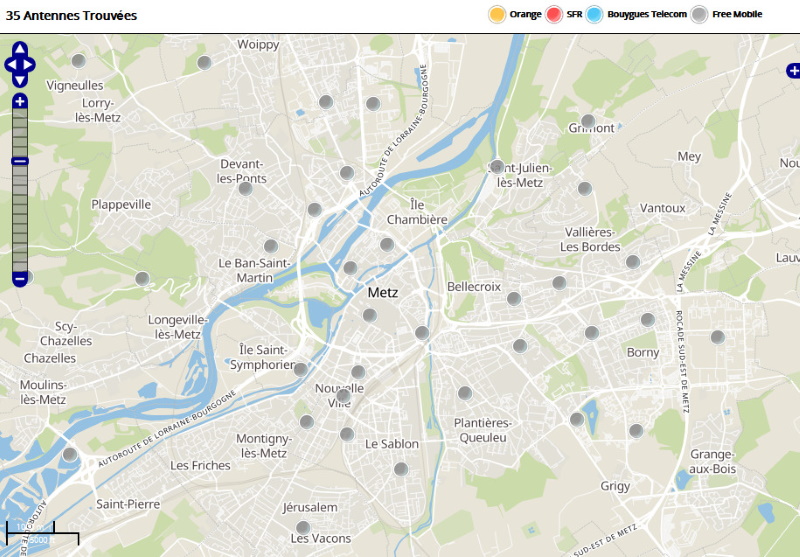Click antenna marker beside Devant-les-Ponts label
800x557 pixels.
(245, 187)
